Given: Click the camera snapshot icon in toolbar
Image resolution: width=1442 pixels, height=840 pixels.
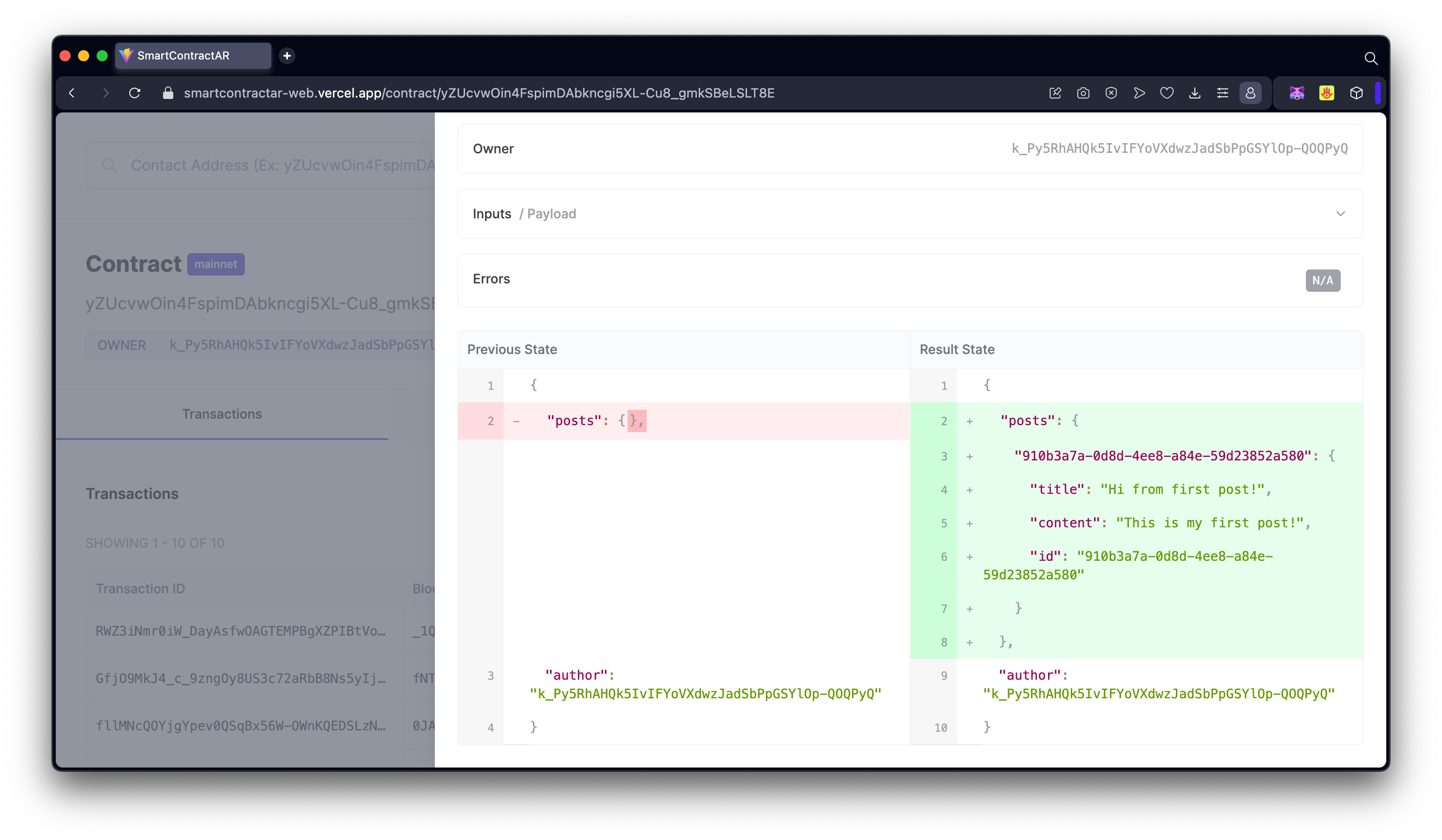Looking at the screenshot, I should (1082, 93).
